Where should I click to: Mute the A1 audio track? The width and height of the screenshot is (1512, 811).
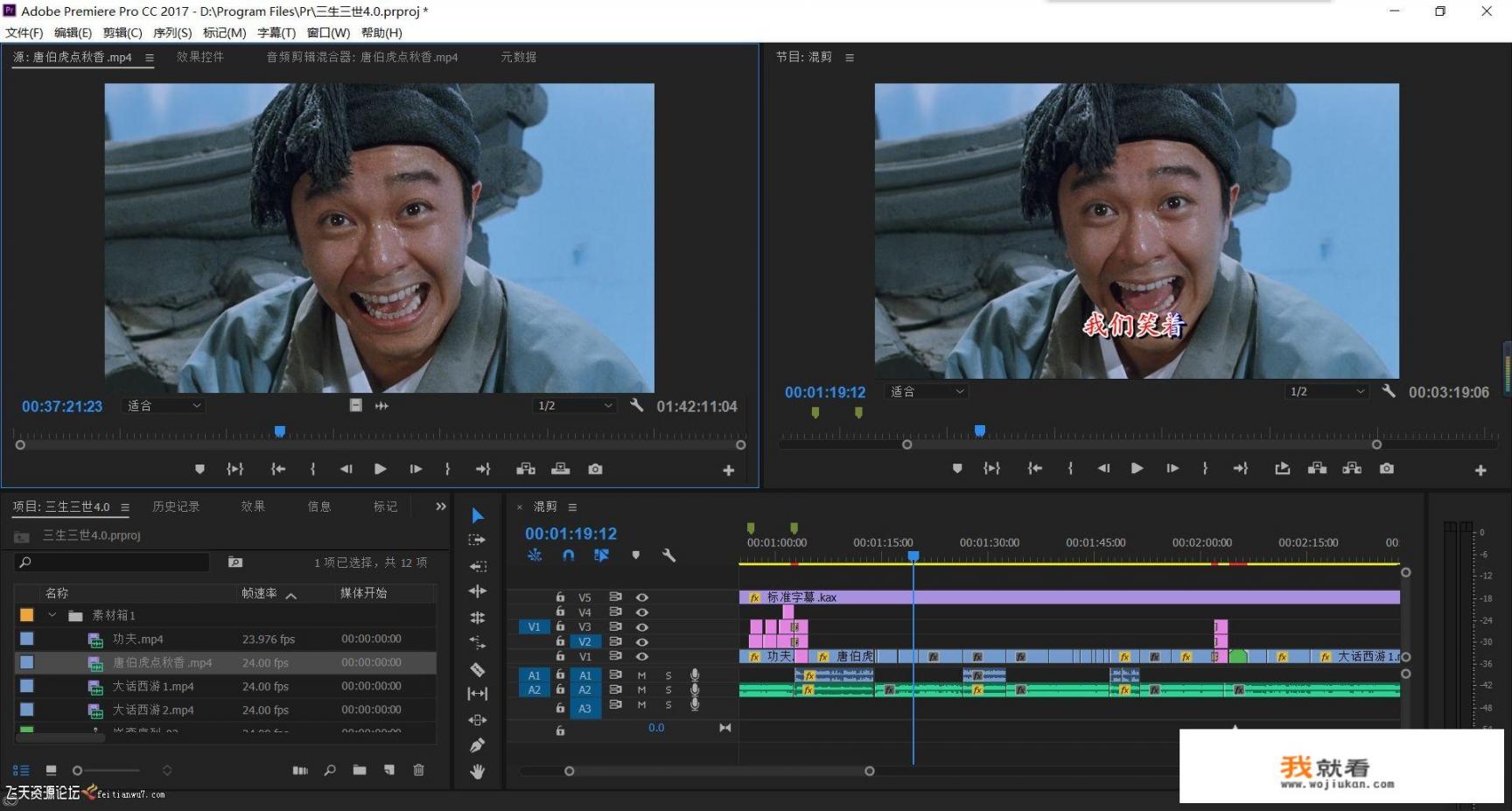(x=641, y=675)
